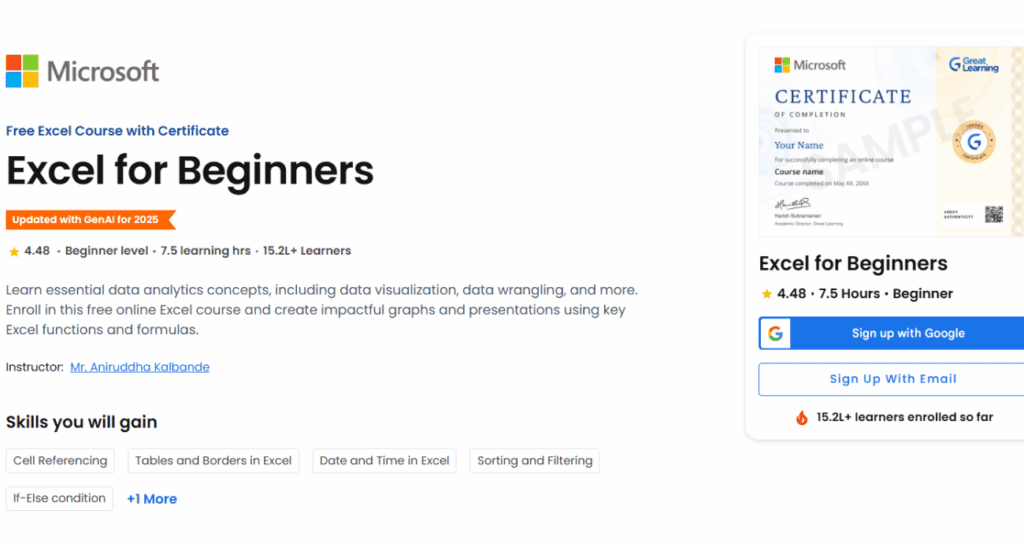Click the Updated with GenAI for 2025 badge
The width and height of the screenshot is (1024, 544).
[x=90, y=219]
